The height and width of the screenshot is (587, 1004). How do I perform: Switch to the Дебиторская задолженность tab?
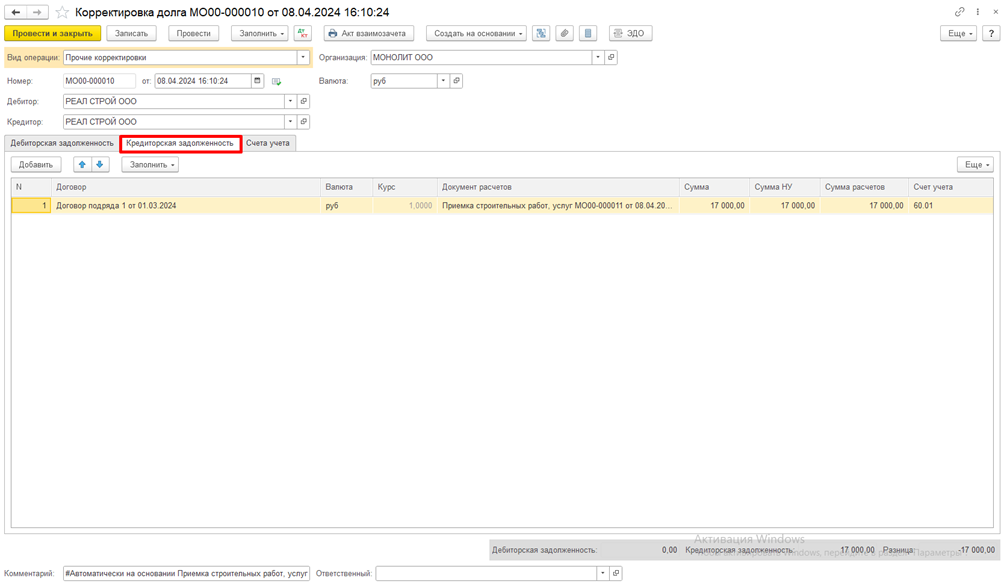pos(62,143)
